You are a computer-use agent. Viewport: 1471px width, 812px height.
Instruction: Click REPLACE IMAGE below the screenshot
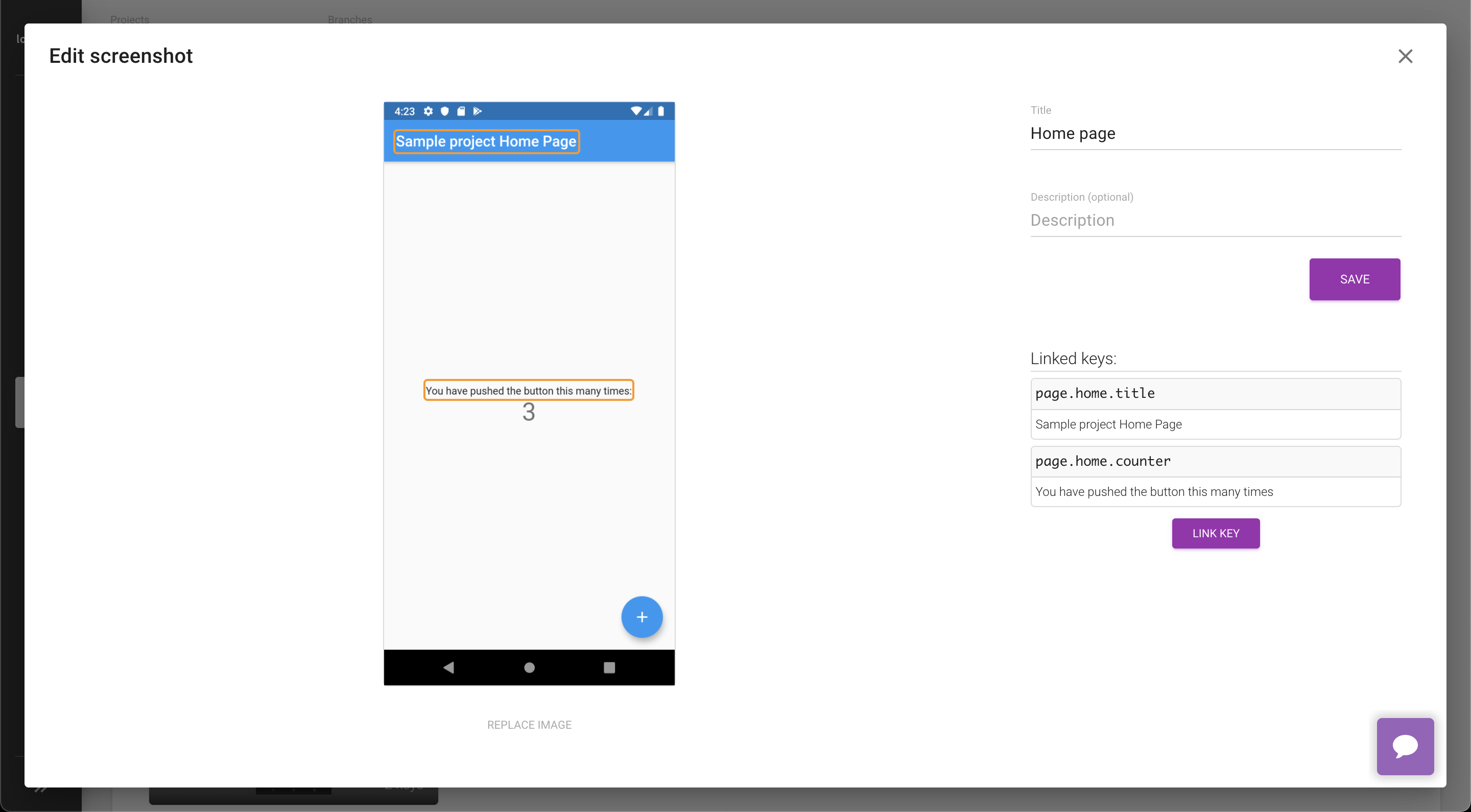(x=529, y=724)
